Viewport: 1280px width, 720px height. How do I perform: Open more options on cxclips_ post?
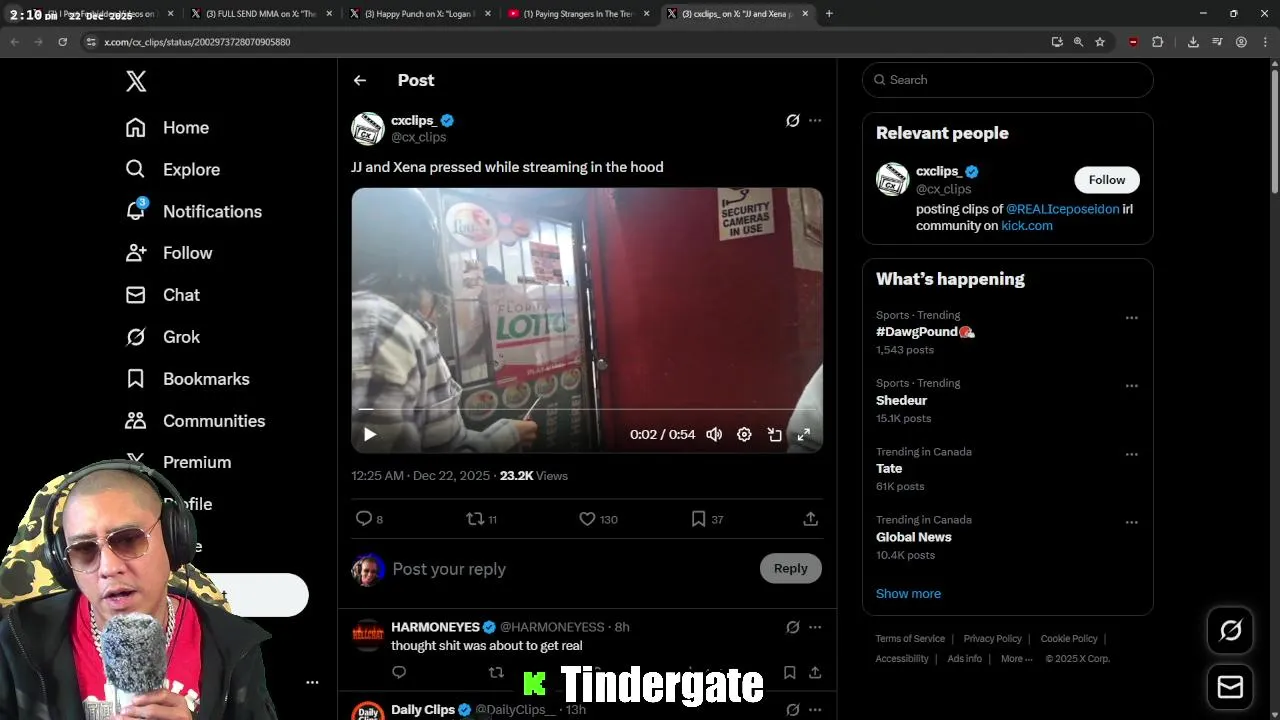(x=815, y=121)
